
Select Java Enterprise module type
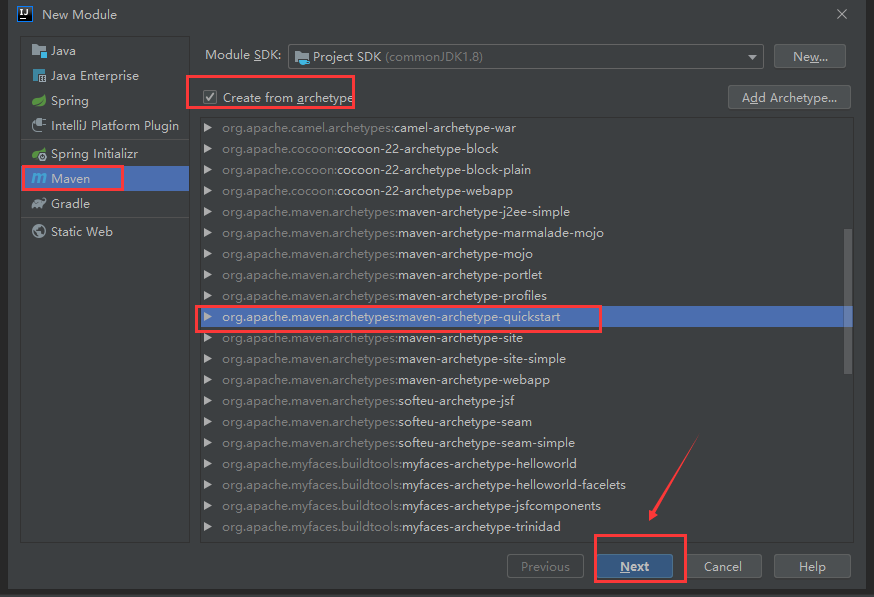pyautogui.click(x=105, y=76)
